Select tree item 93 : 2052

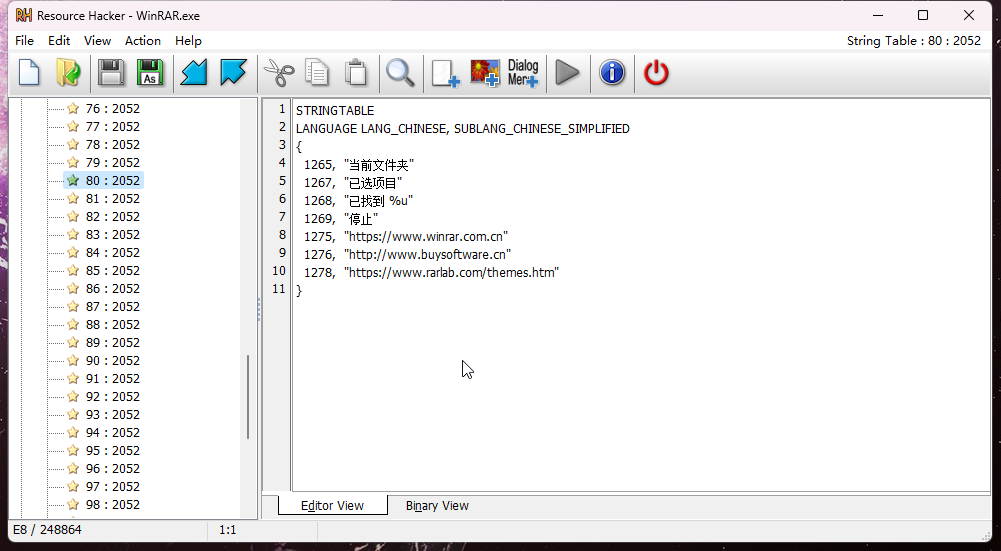[113, 414]
